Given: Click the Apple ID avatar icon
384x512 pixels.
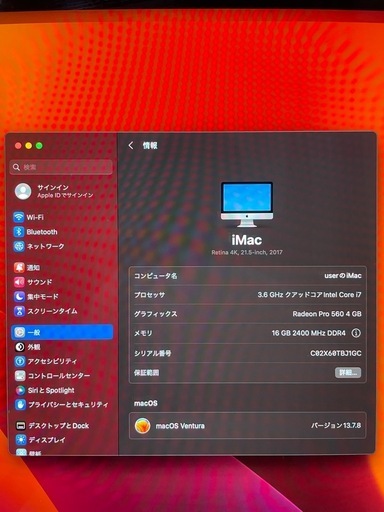Looking at the screenshot, I should pyautogui.click(x=23, y=191).
